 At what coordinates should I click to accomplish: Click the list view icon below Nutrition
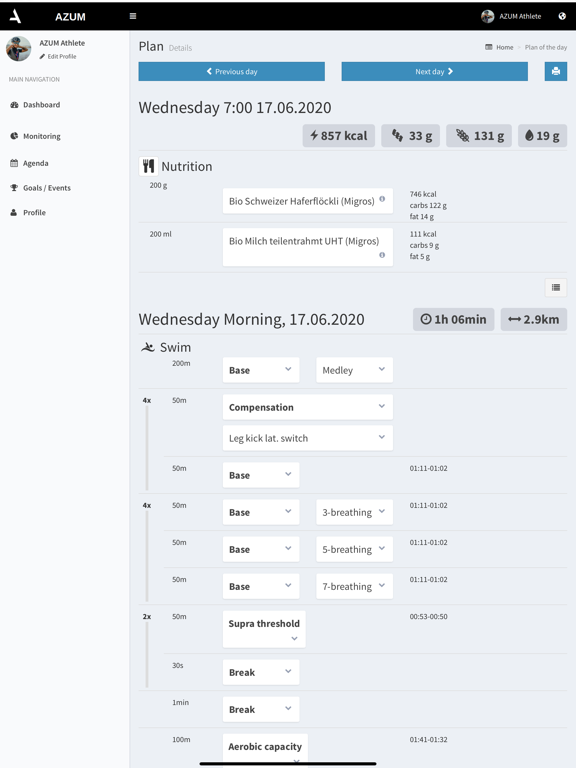tap(555, 288)
